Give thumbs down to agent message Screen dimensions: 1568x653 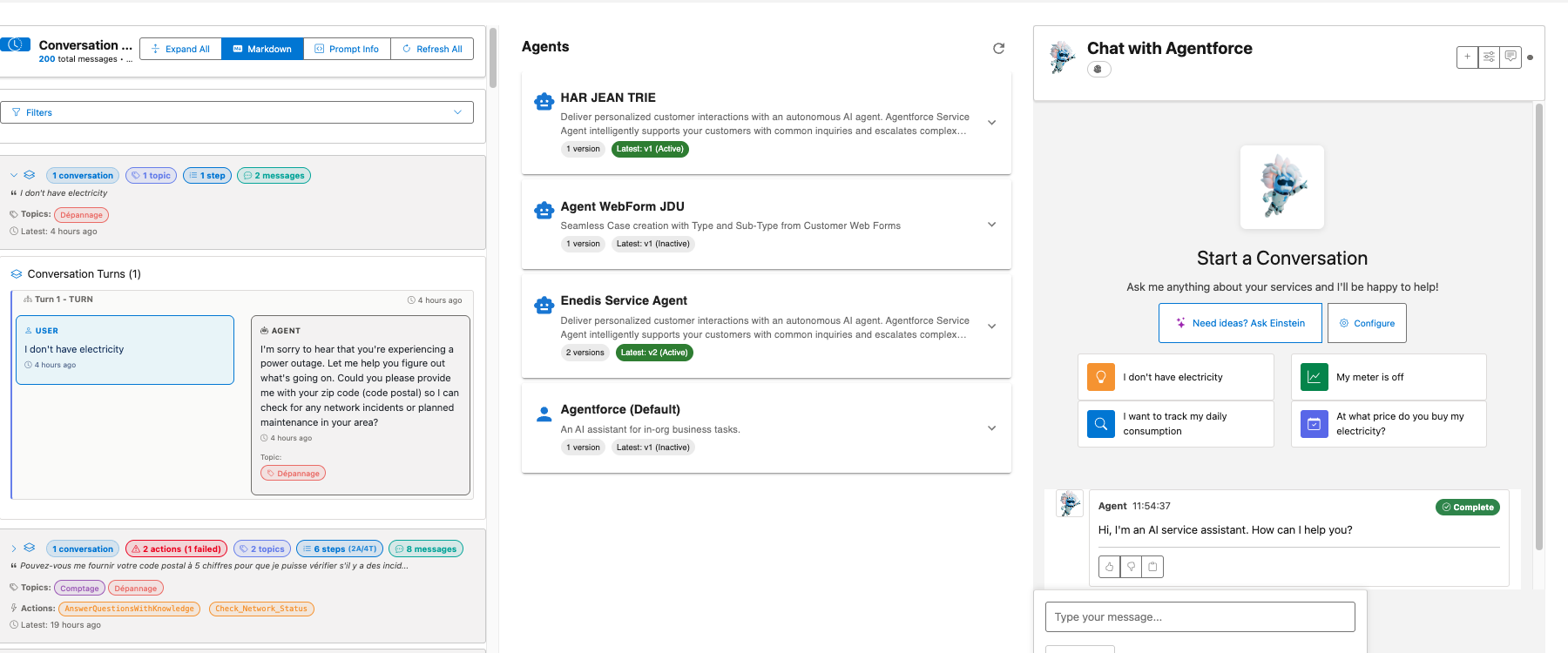pos(1131,567)
